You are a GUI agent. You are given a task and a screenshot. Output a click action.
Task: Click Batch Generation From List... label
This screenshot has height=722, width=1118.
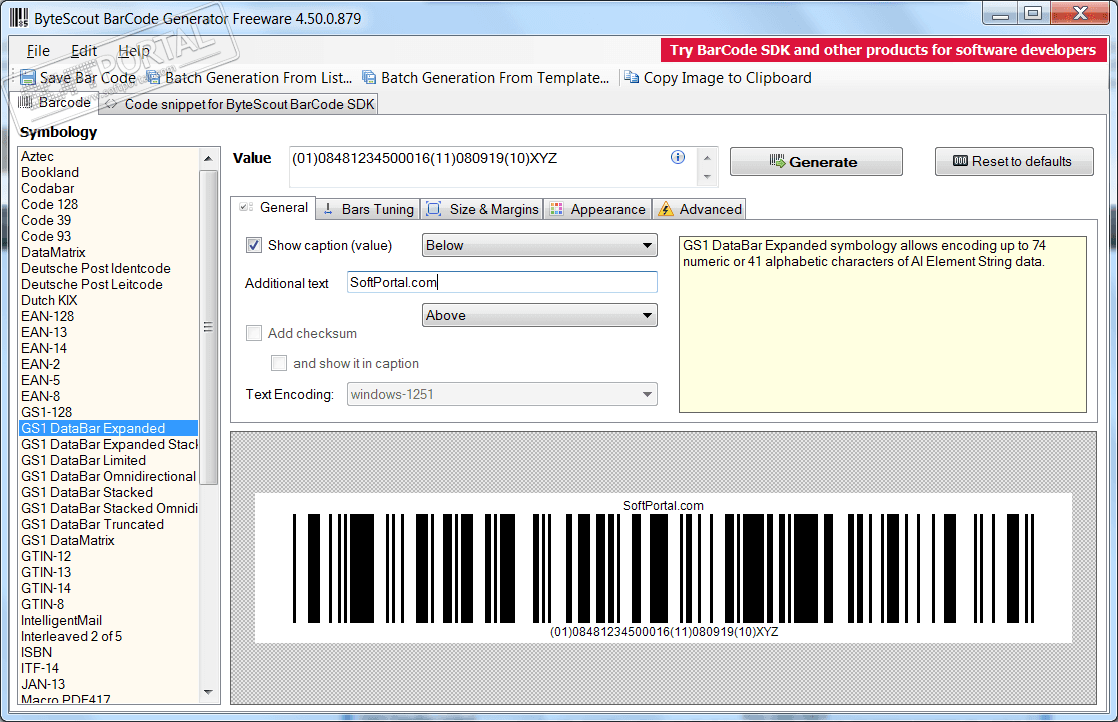259,78
